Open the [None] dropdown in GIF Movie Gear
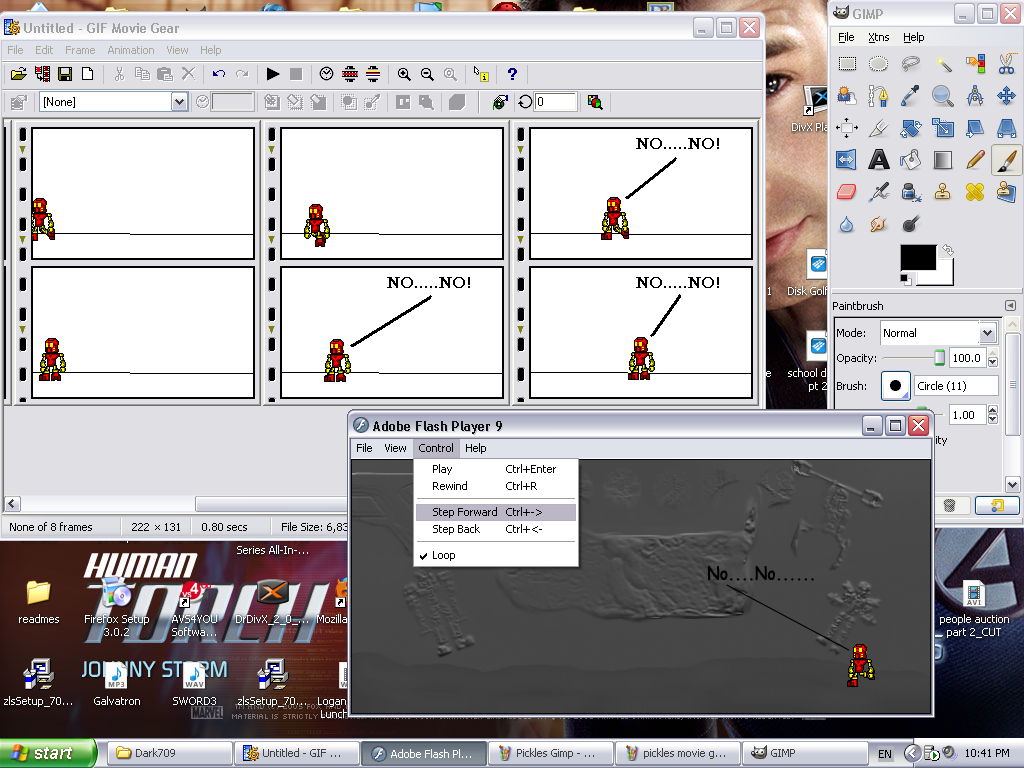The width and height of the screenshot is (1024, 769). point(179,102)
